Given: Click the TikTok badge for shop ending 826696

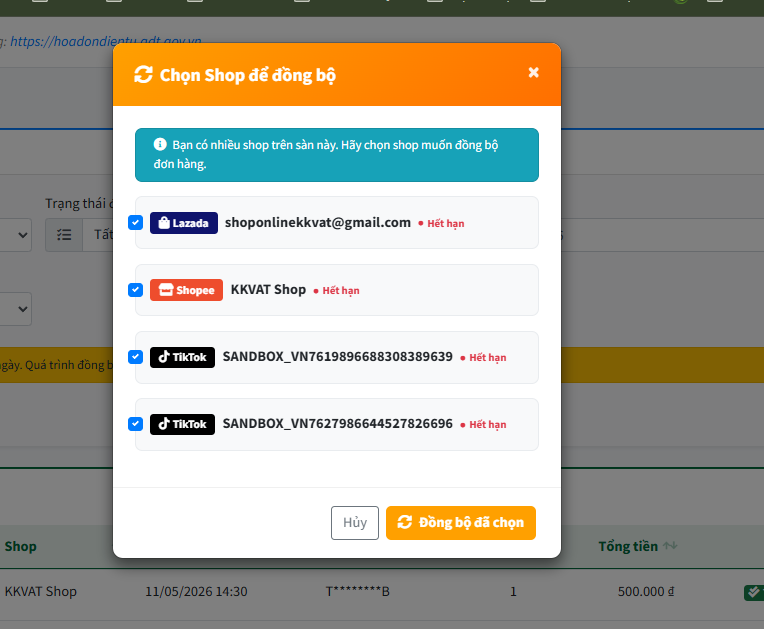Looking at the screenshot, I should coord(182,424).
